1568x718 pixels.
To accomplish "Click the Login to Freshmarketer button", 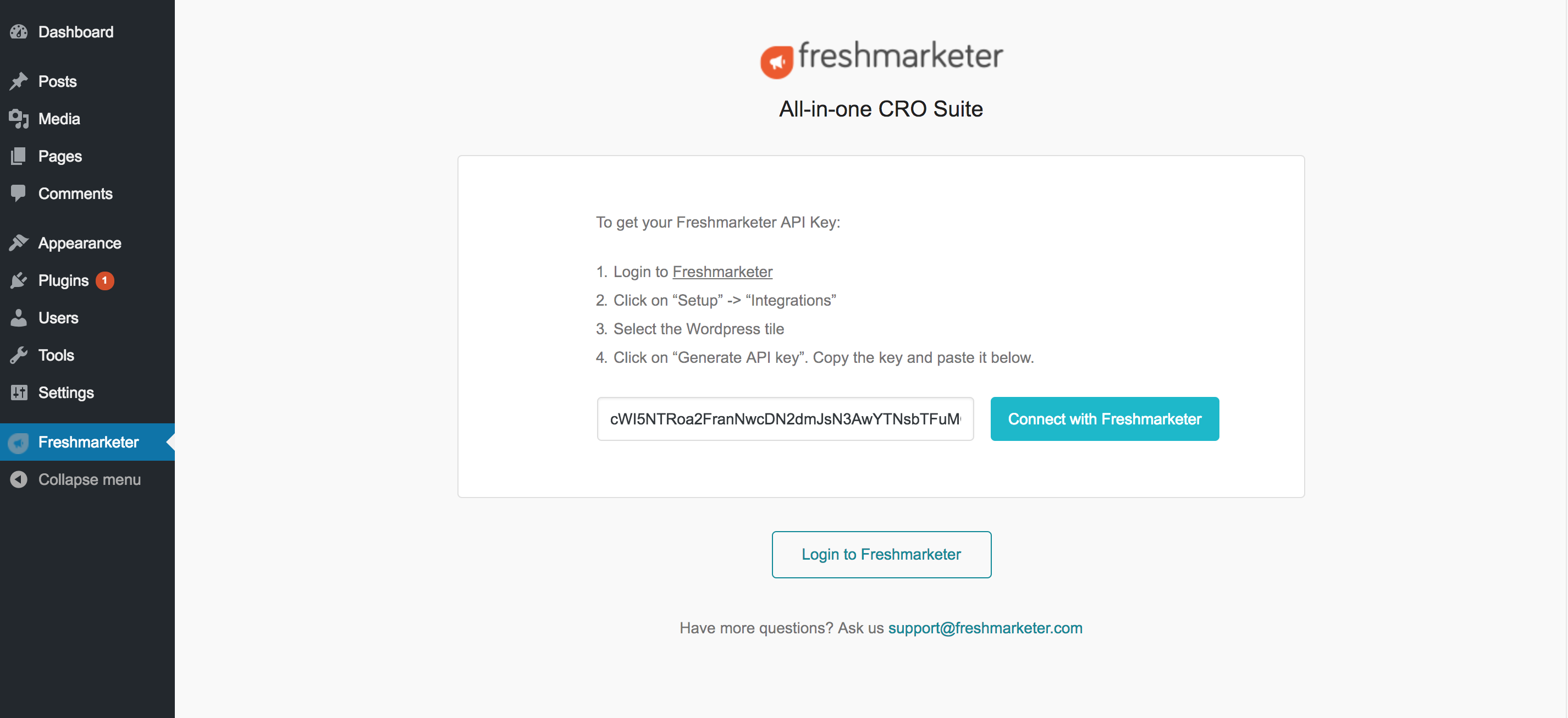I will (881, 554).
